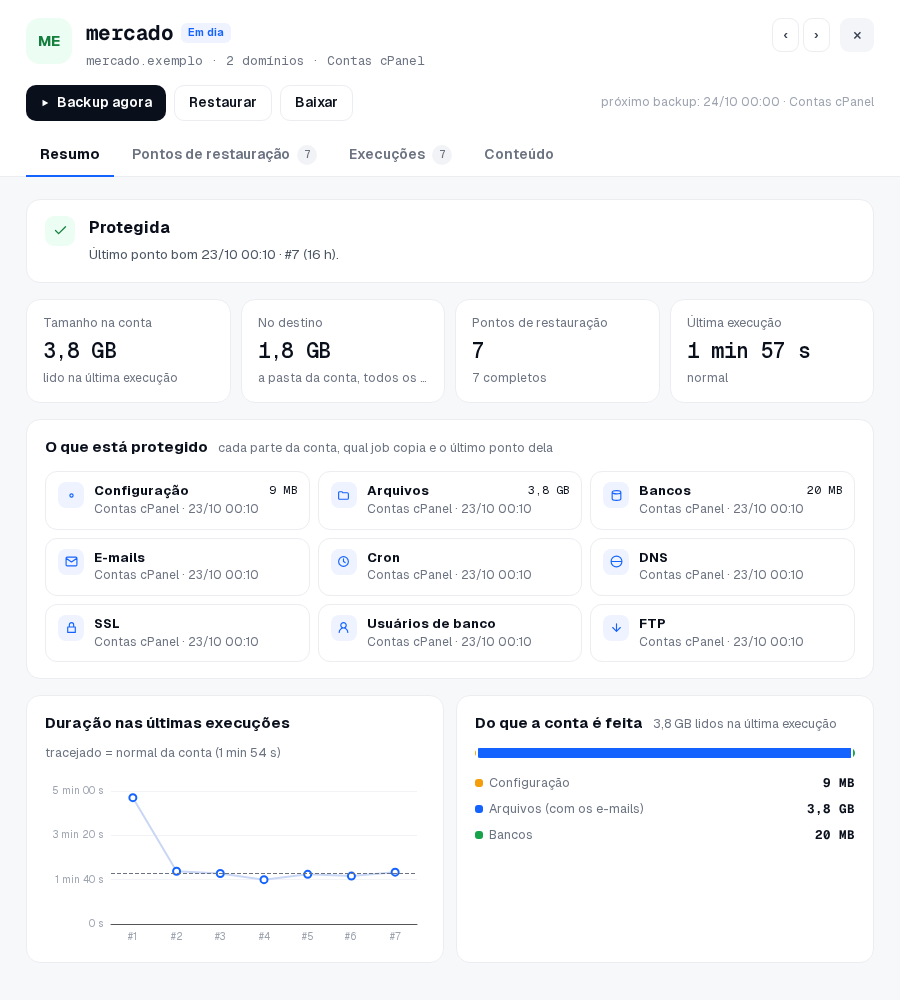Click the Arquivos folder icon
This screenshot has width=900, height=1000.
(x=343, y=496)
